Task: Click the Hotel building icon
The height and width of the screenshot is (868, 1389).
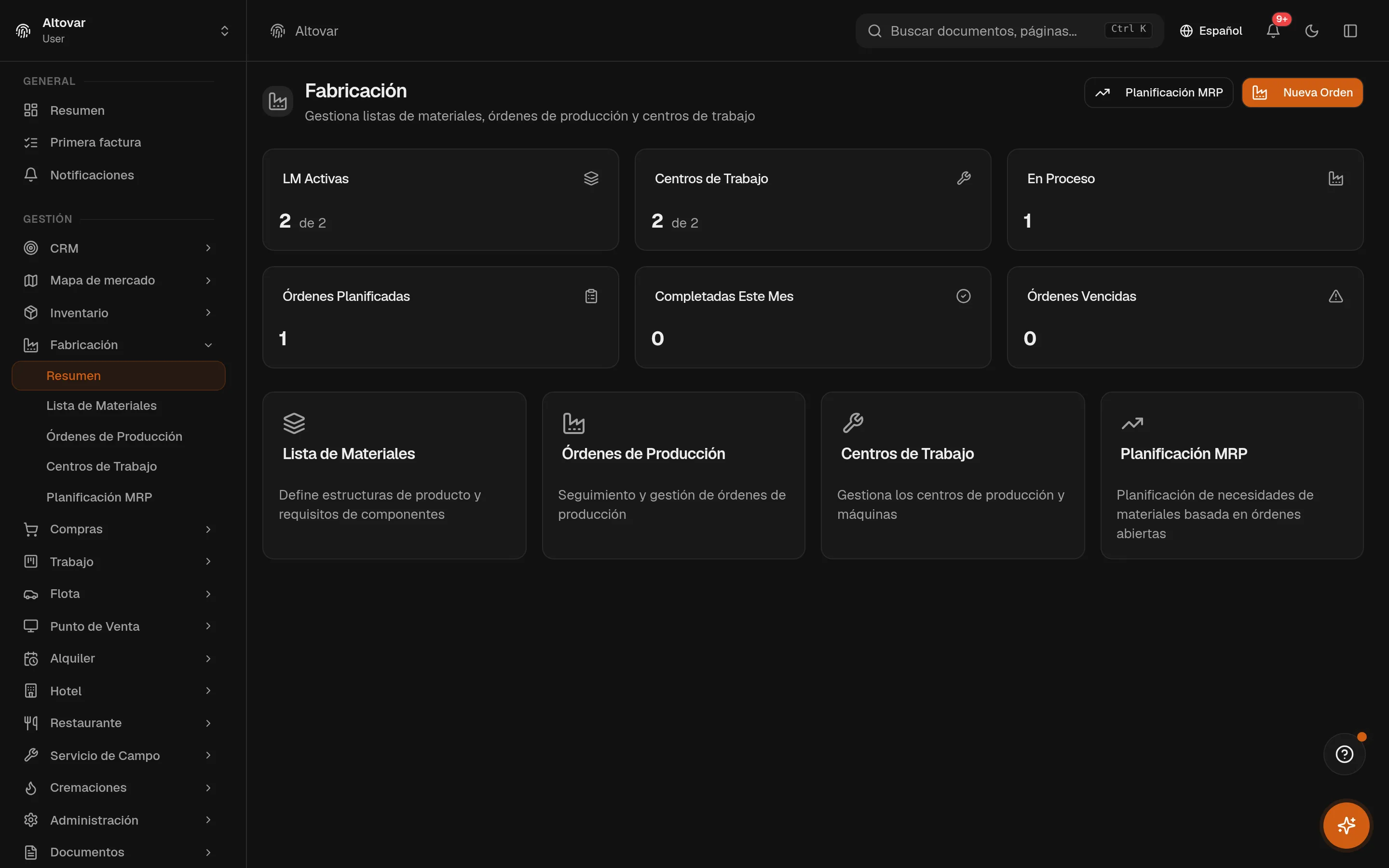Action: coord(31,691)
